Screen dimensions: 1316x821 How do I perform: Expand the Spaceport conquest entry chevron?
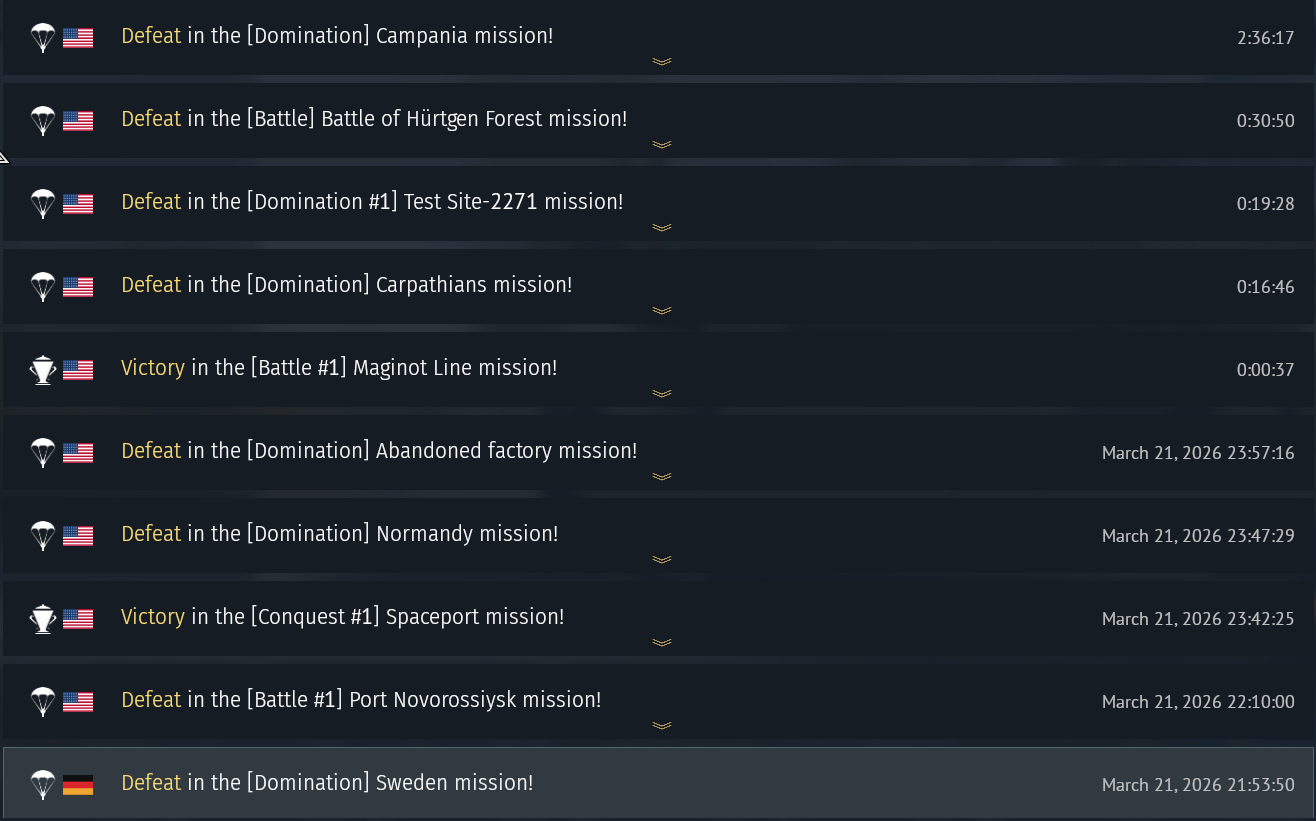coord(661,643)
